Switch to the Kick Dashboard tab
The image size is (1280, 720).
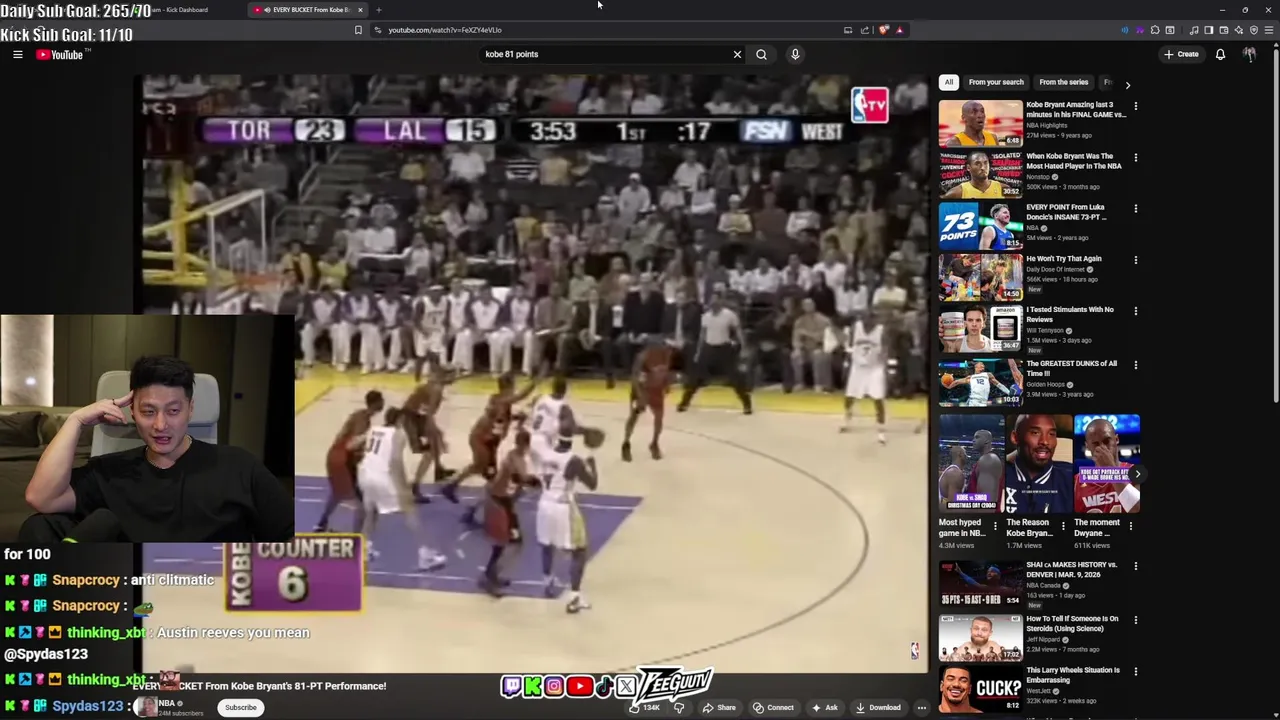click(x=180, y=10)
